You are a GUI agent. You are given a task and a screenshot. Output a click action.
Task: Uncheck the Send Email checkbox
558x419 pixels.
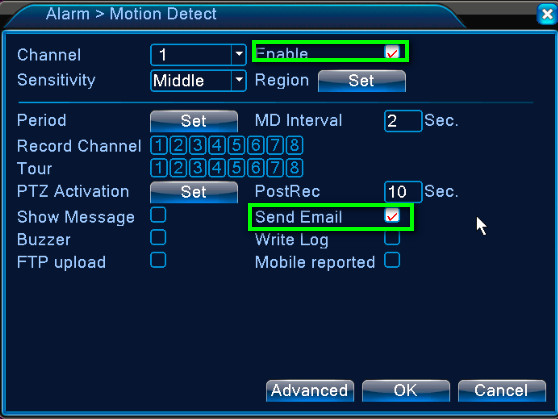pyautogui.click(x=392, y=215)
